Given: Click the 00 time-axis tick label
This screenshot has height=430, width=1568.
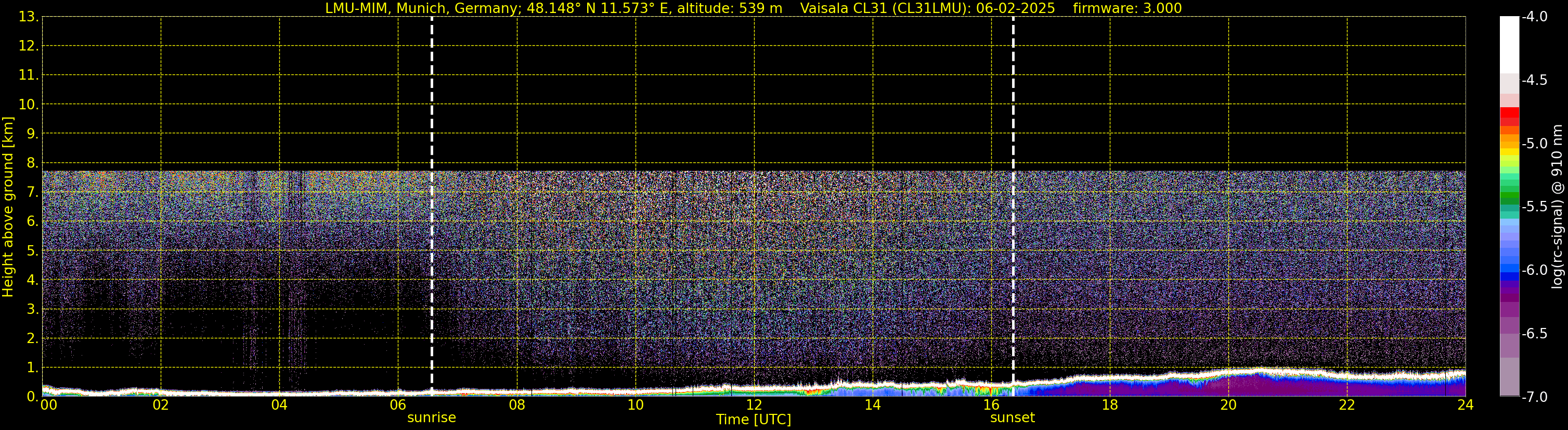Looking at the screenshot, I should click(49, 406).
